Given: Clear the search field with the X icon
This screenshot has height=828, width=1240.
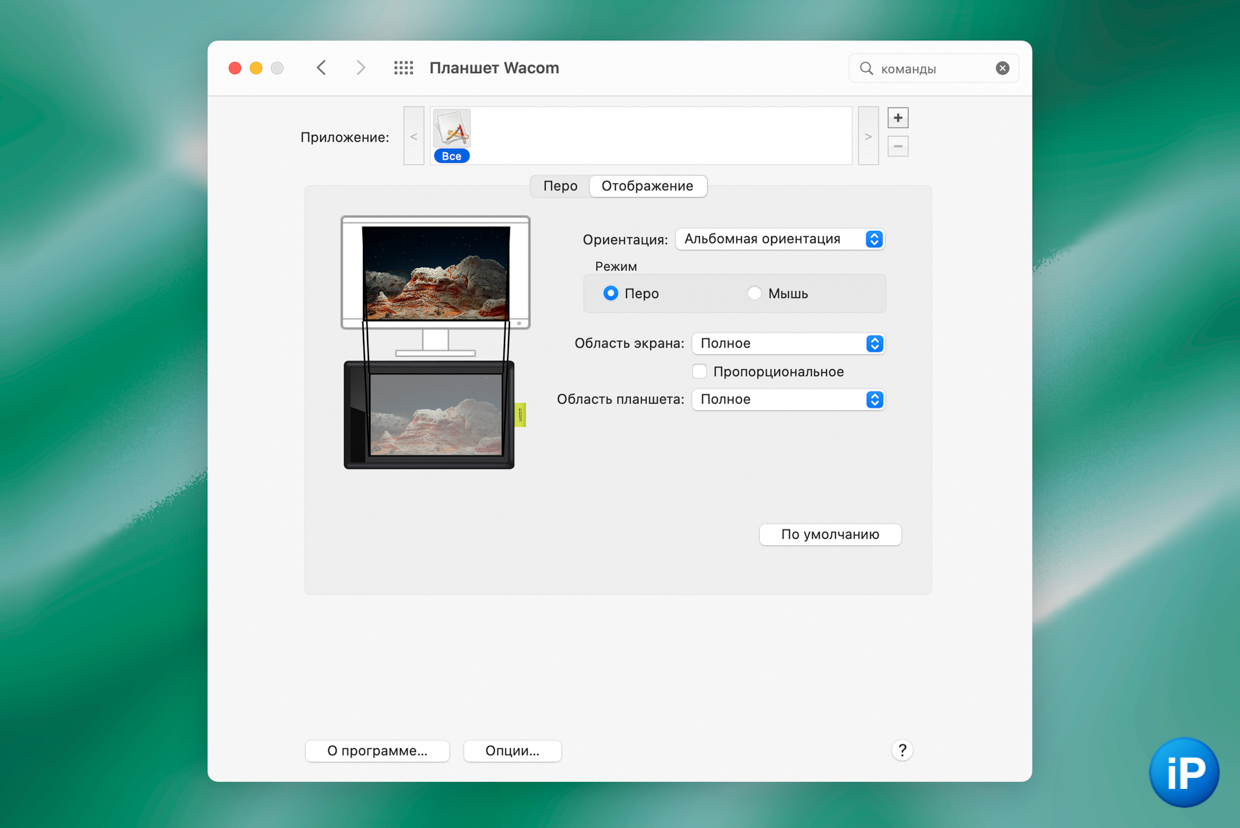Looking at the screenshot, I should click(1002, 68).
